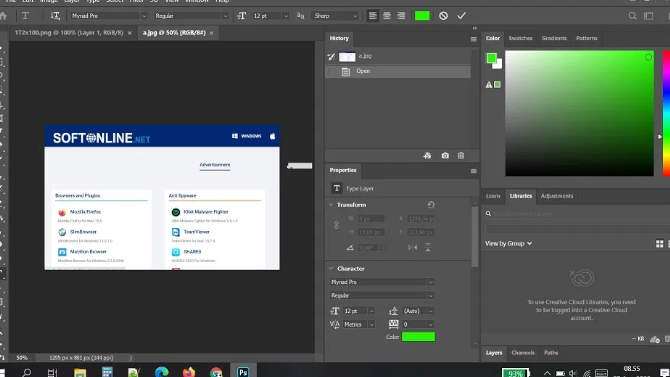Open the Gradients tab
Image resolution: width=670 pixels, height=377 pixels.
(554, 38)
